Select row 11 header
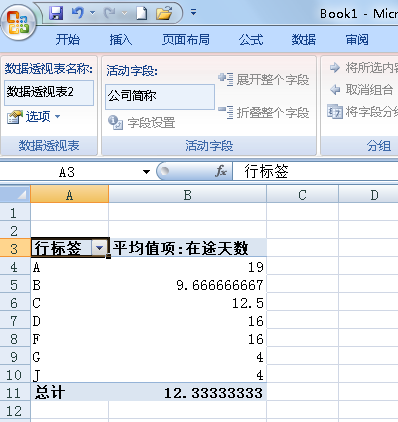The image size is (398, 422). pos(15,393)
